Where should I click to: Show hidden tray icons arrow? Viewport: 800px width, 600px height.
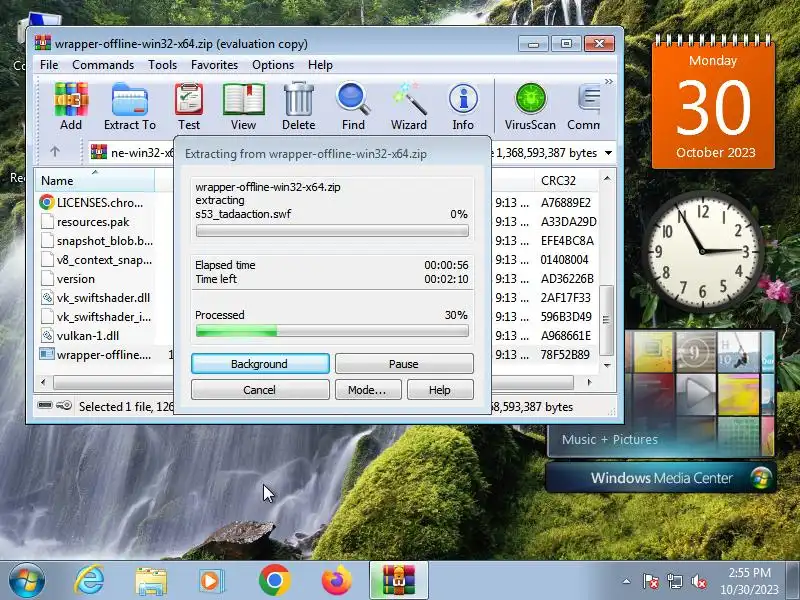coord(627,582)
